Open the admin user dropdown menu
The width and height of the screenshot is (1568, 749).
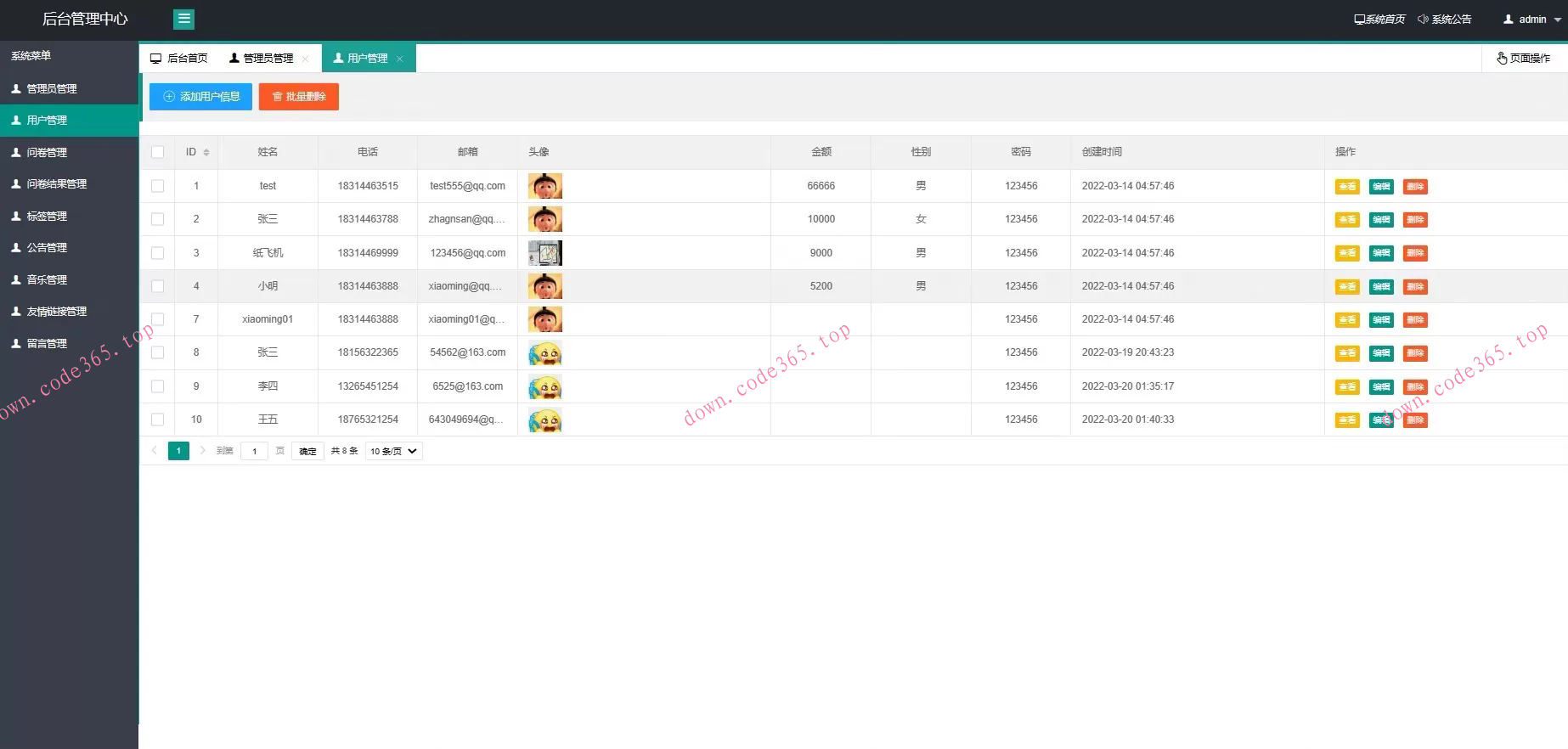coord(1532,20)
